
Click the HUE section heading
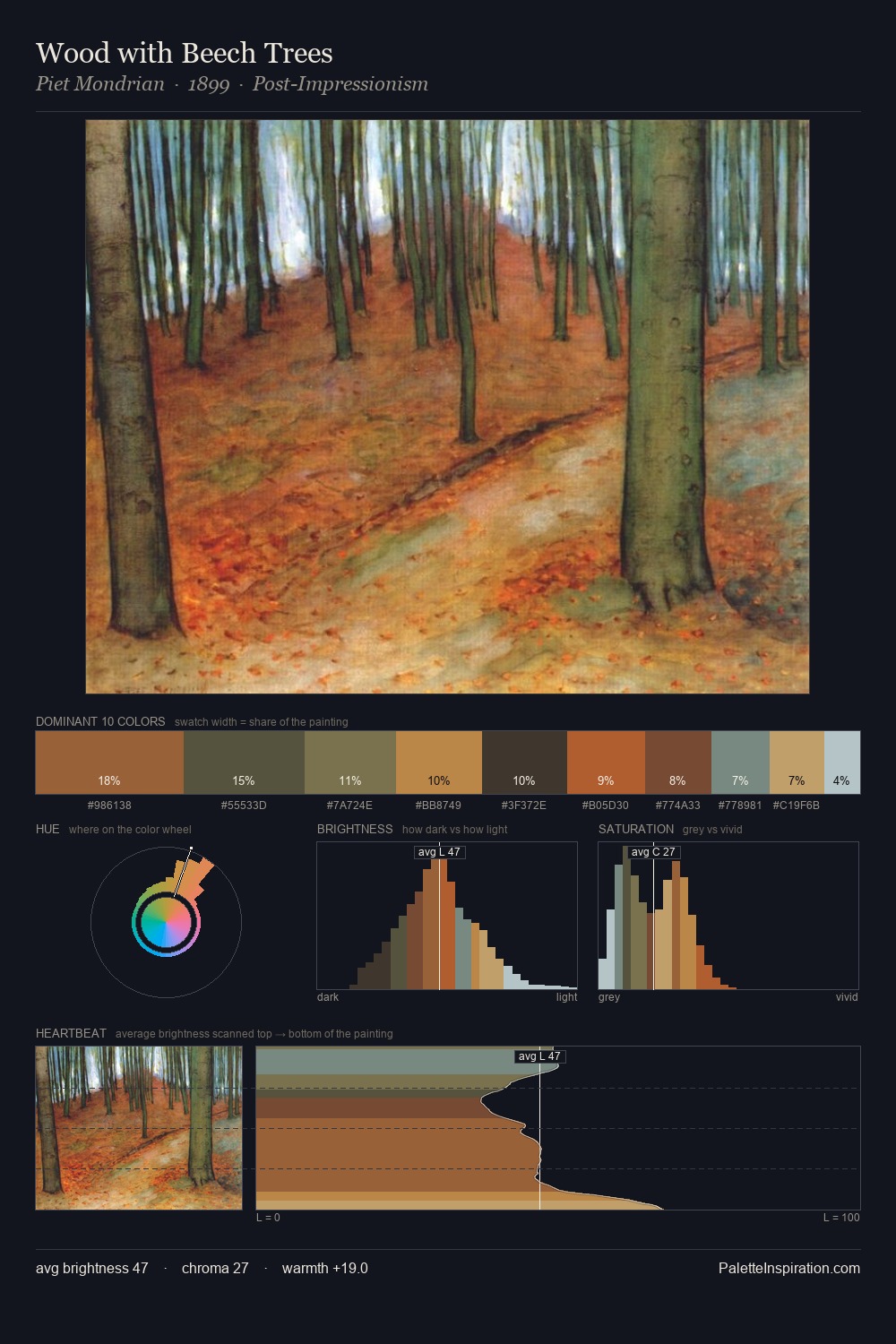click(x=47, y=829)
